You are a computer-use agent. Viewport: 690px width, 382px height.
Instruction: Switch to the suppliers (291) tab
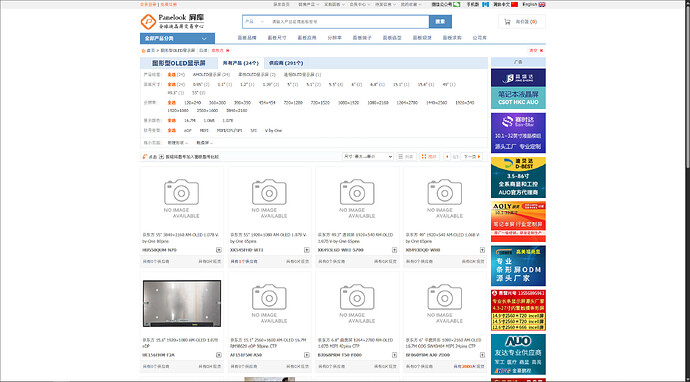pyautogui.click(x=286, y=63)
